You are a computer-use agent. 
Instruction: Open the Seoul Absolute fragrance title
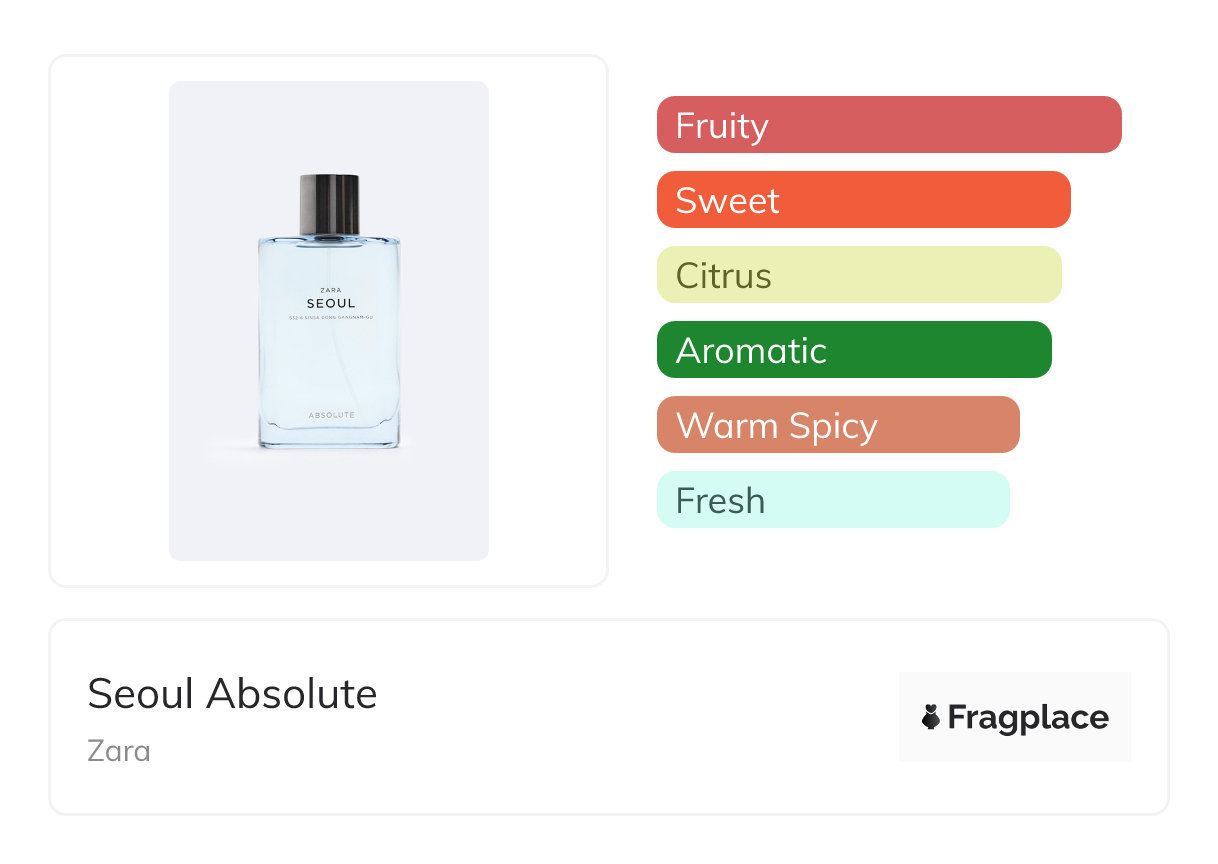pyautogui.click(x=232, y=693)
